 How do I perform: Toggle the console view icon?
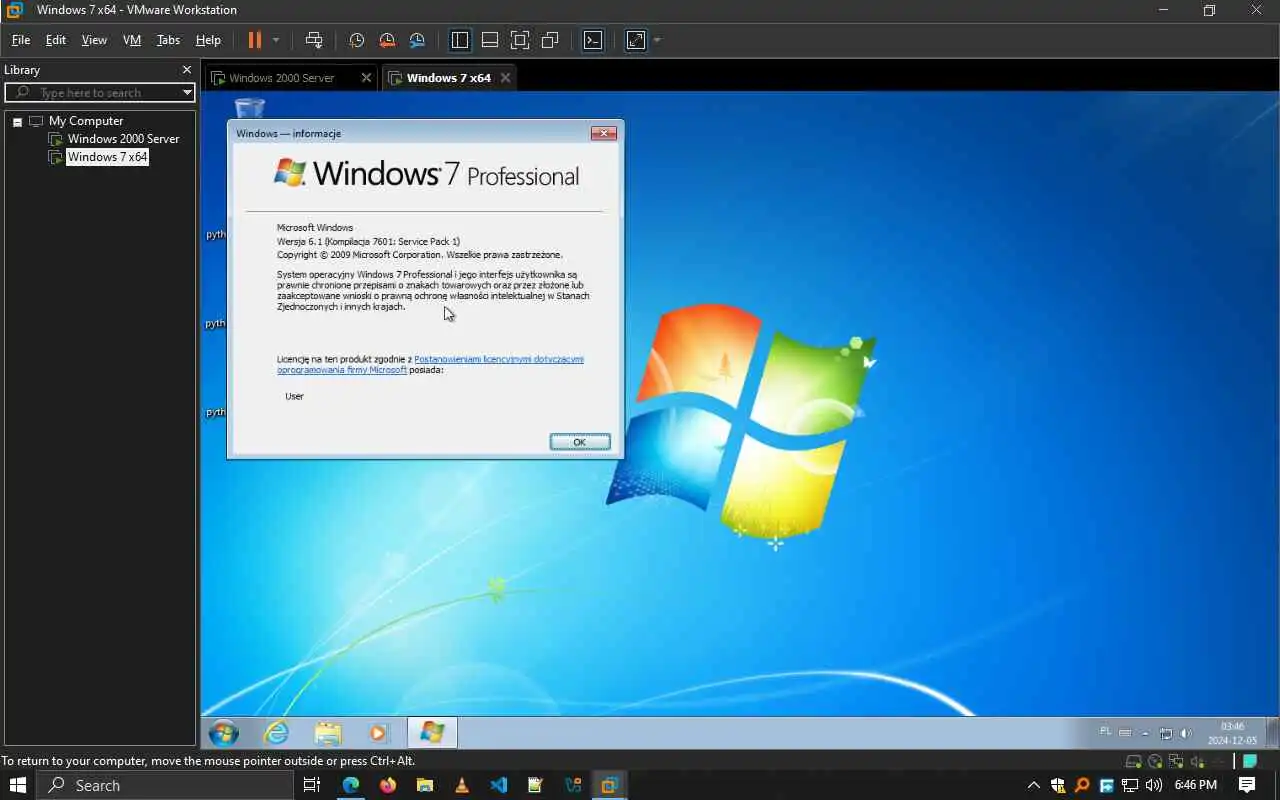[x=593, y=40]
